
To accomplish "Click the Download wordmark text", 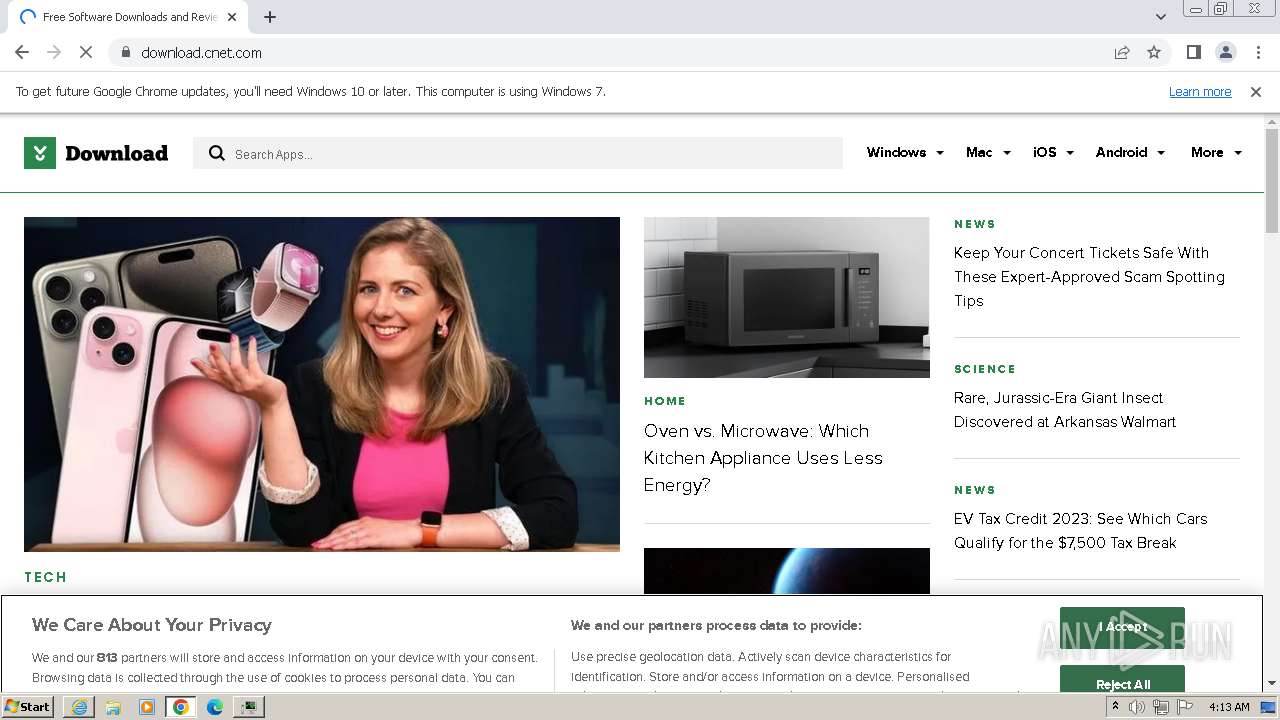I will 116,153.
